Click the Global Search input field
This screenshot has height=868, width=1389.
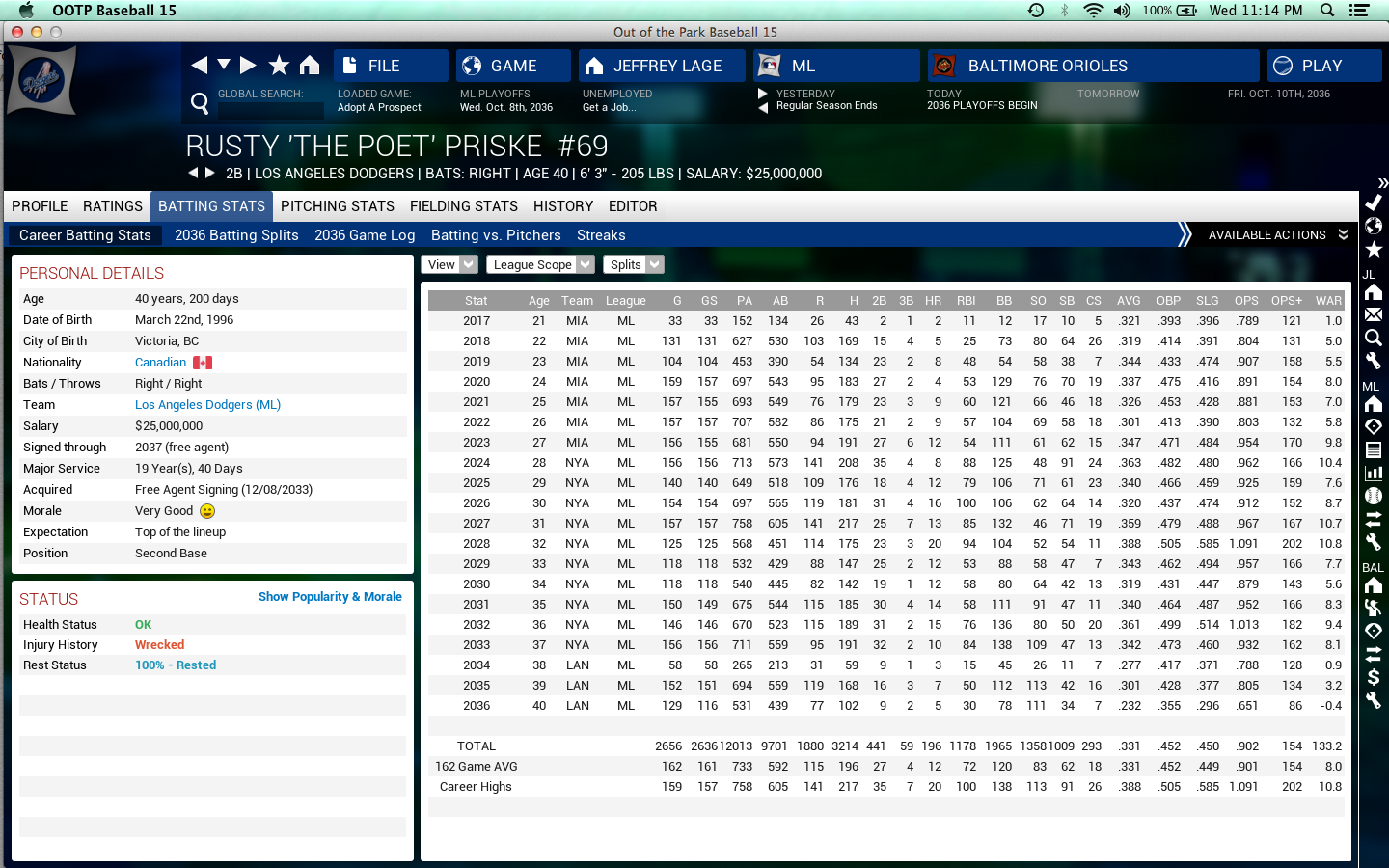tap(270, 110)
